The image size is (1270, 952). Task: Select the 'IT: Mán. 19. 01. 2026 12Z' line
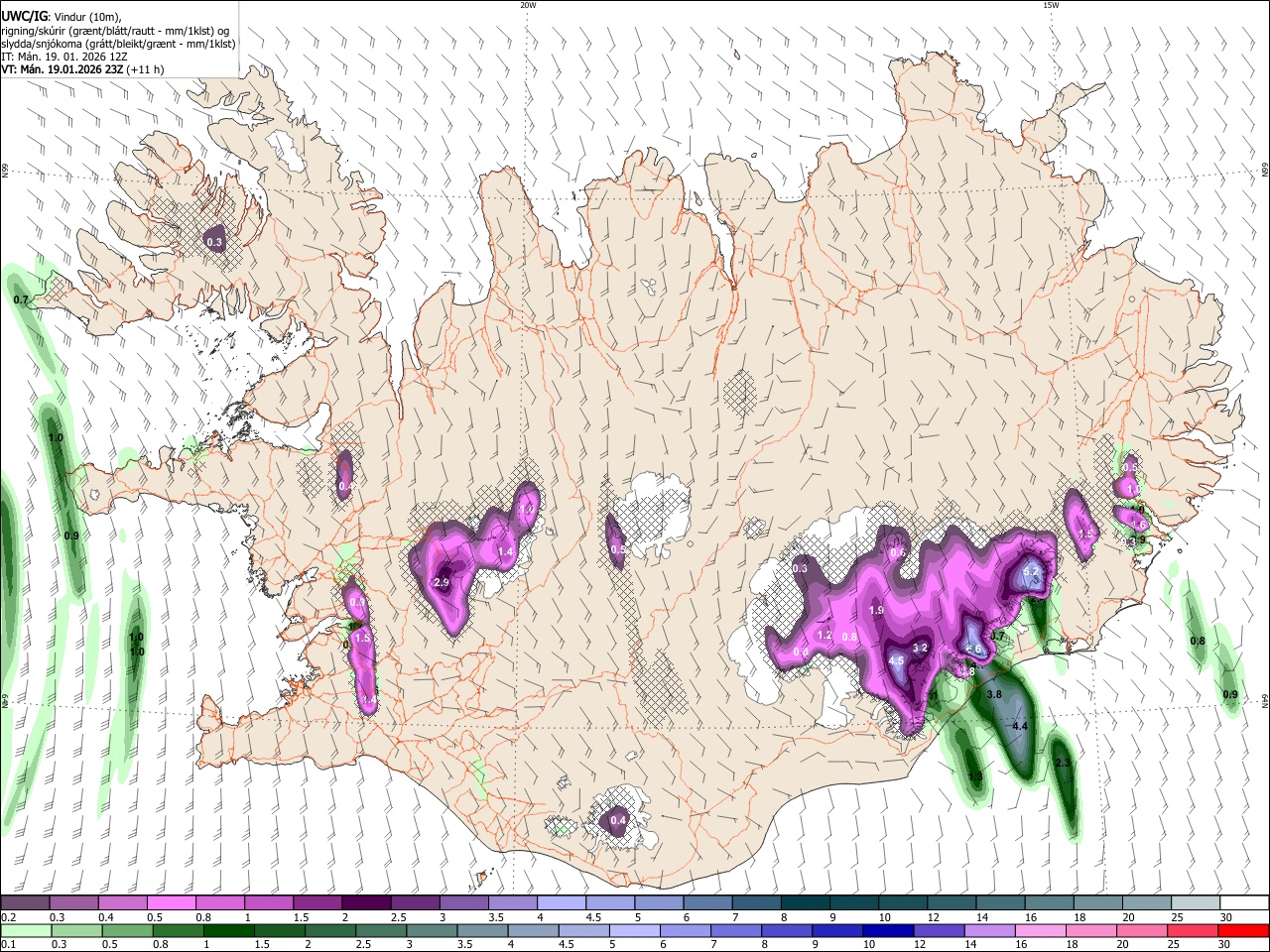click(x=63, y=57)
